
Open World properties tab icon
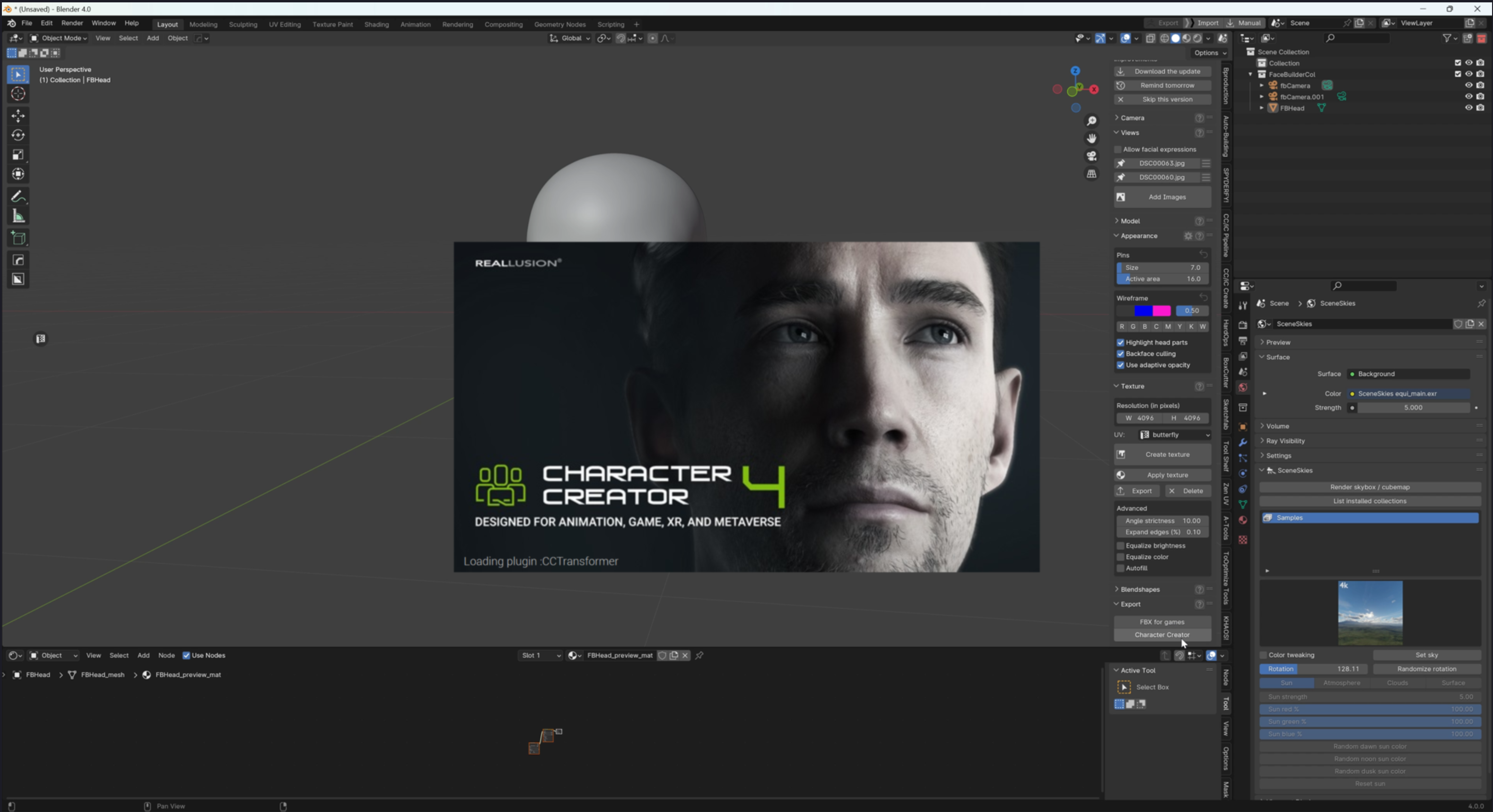[x=1243, y=387]
